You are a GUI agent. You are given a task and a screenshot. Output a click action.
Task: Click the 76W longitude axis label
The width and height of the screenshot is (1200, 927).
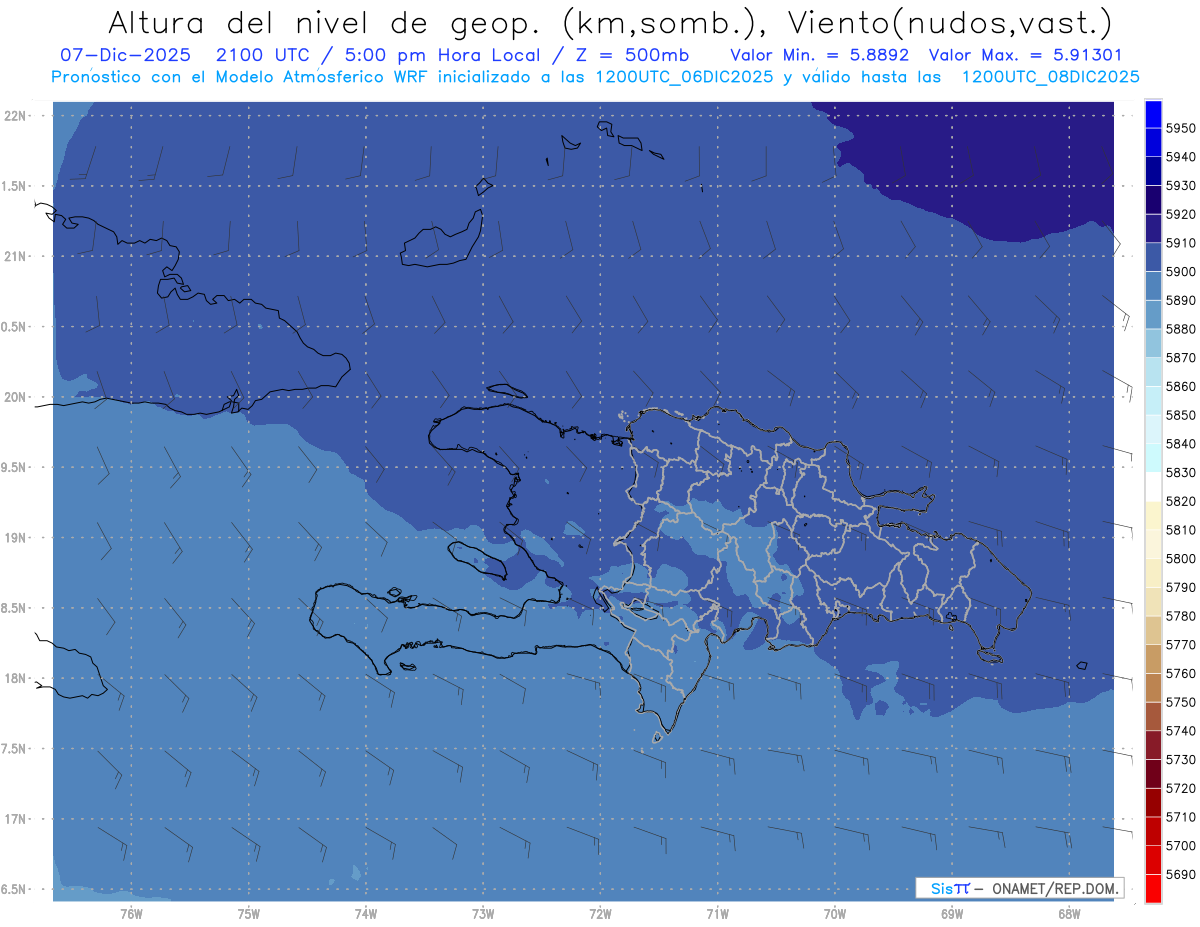point(131,914)
